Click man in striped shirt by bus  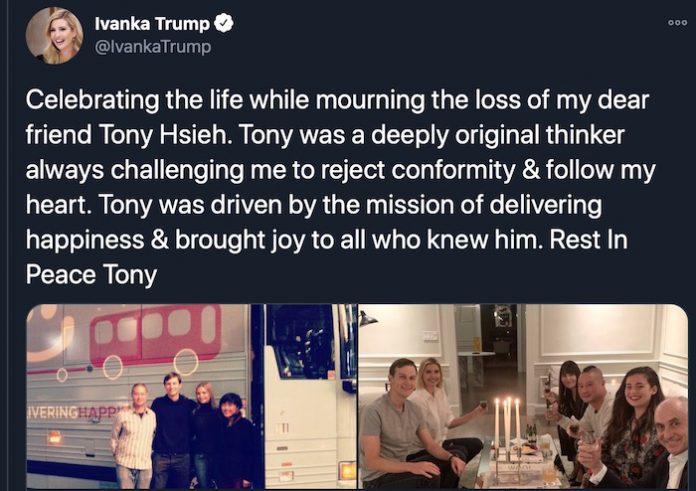pos(133,436)
